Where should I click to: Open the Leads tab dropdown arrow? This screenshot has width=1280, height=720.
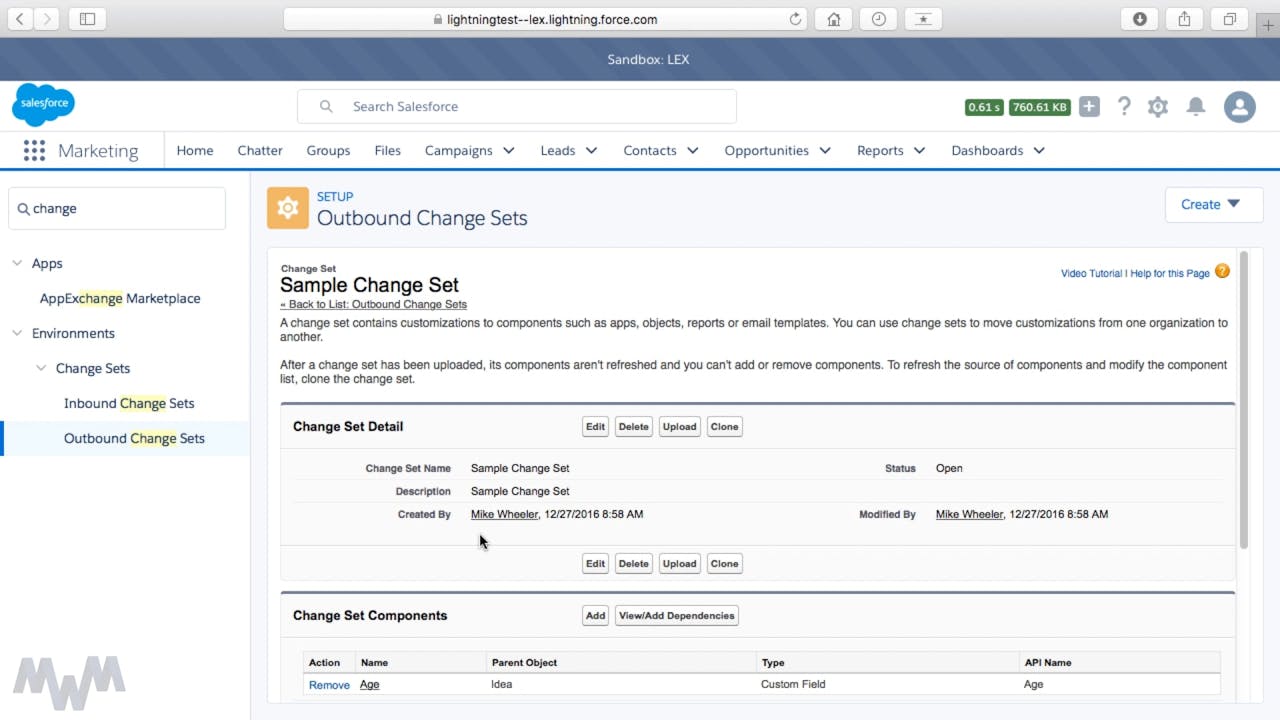pyautogui.click(x=592, y=150)
